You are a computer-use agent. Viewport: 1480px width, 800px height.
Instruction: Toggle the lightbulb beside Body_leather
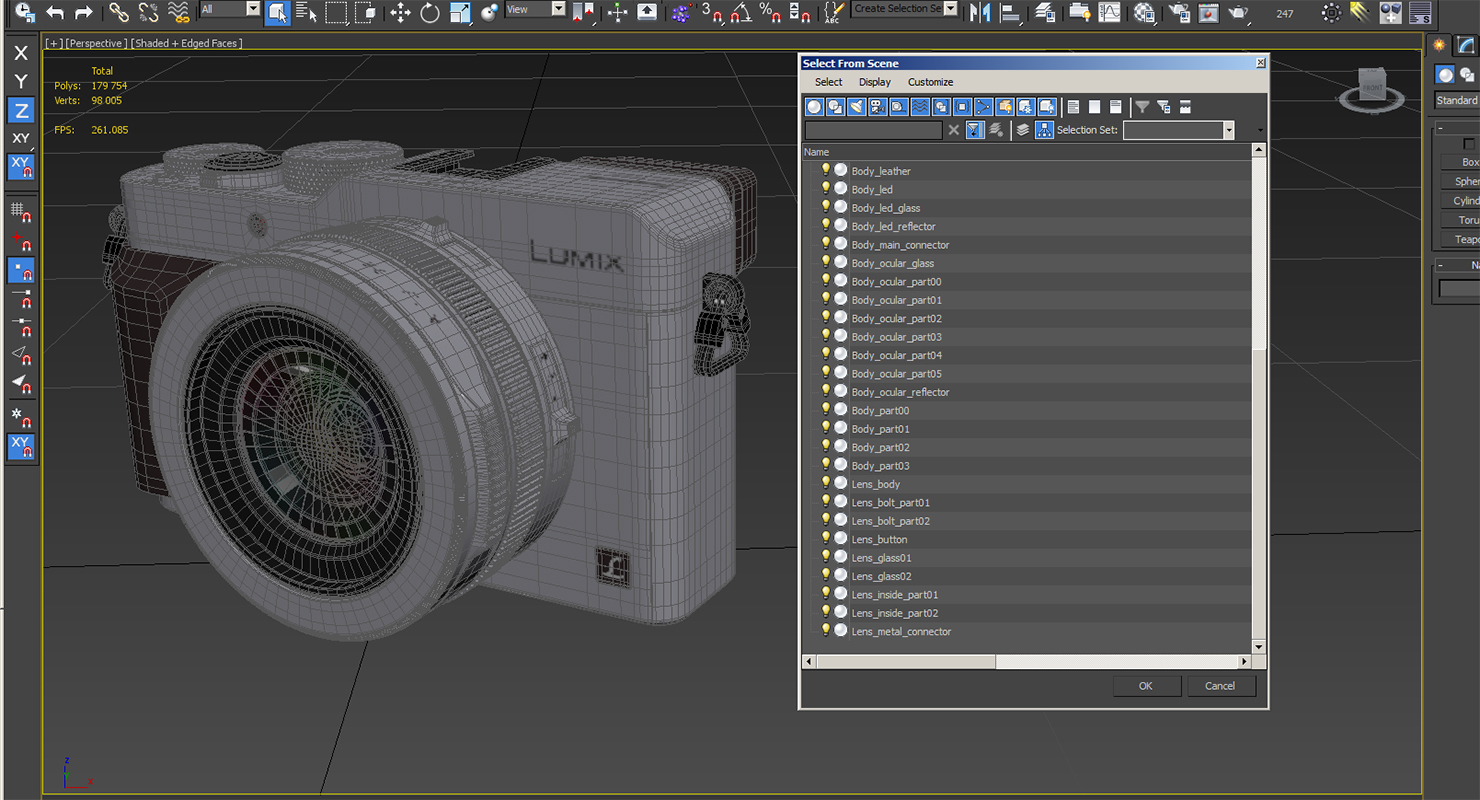pyautogui.click(x=826, y=170)
